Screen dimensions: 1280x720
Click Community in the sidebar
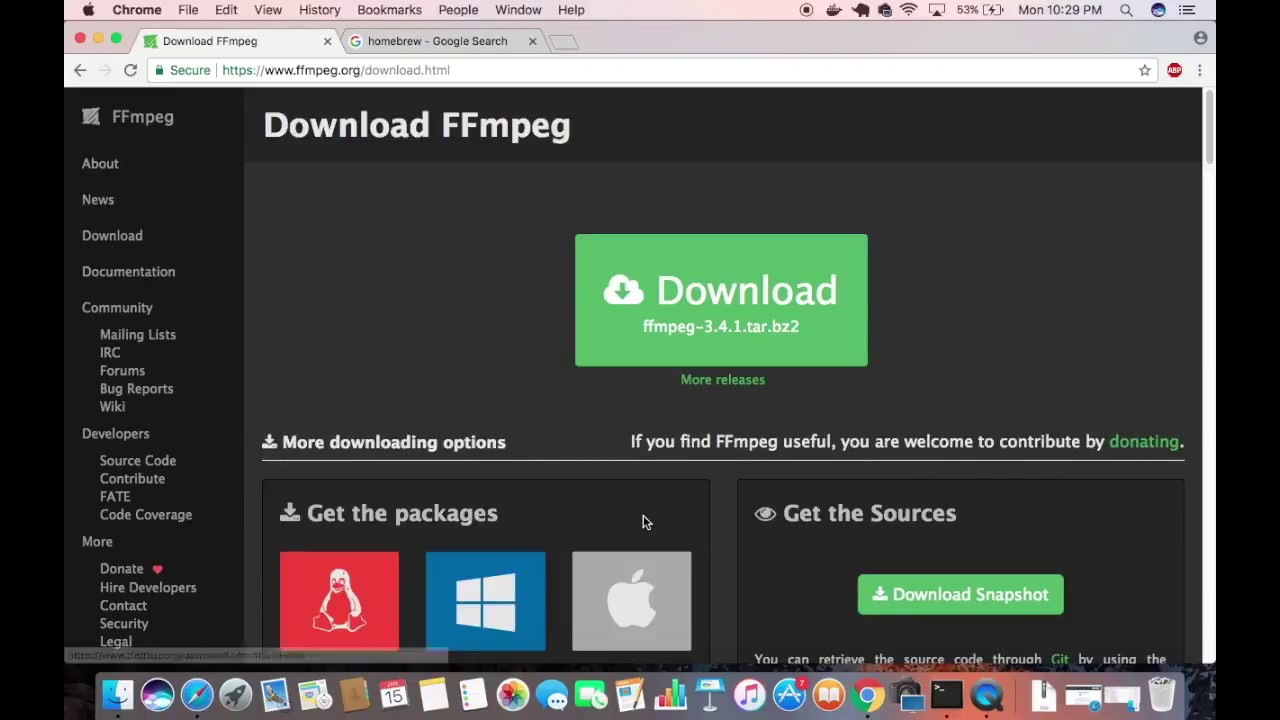117,307
